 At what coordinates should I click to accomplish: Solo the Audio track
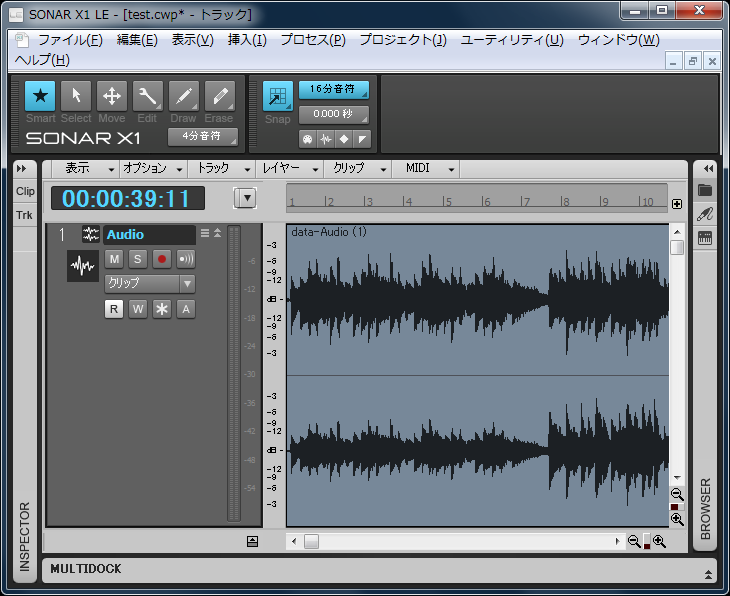click(x=138, y=259)
